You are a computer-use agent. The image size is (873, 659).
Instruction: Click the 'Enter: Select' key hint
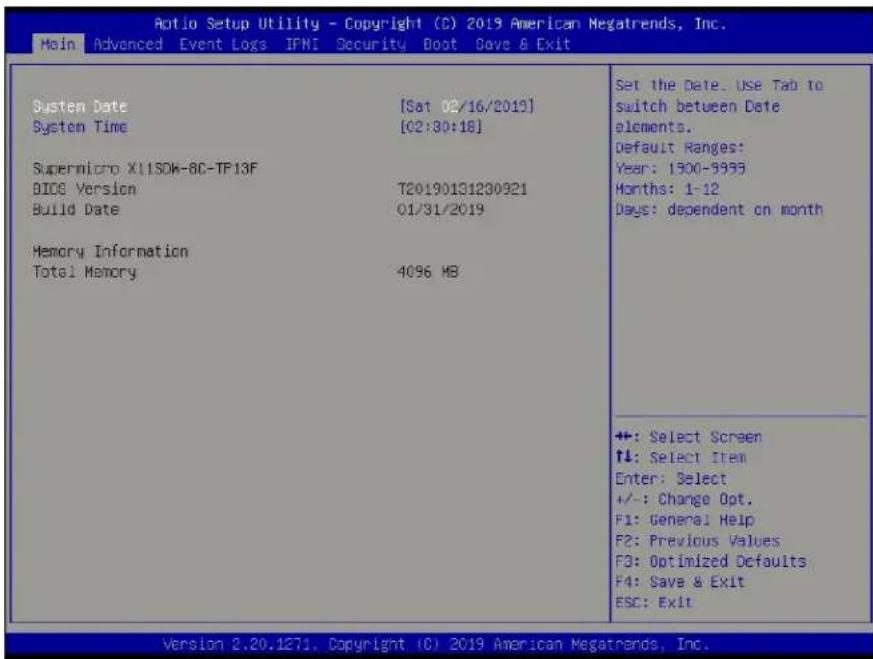point(671,478)
